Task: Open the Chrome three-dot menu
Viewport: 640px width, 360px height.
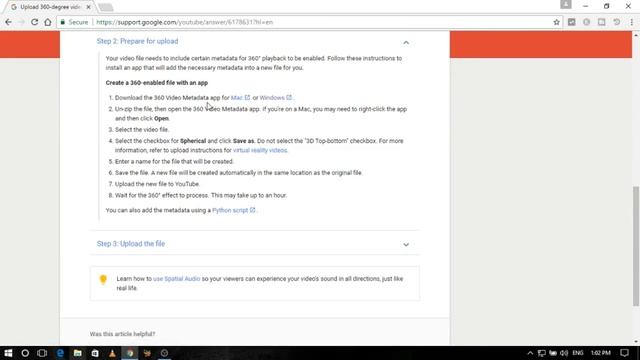Action: tap(631, 22)
